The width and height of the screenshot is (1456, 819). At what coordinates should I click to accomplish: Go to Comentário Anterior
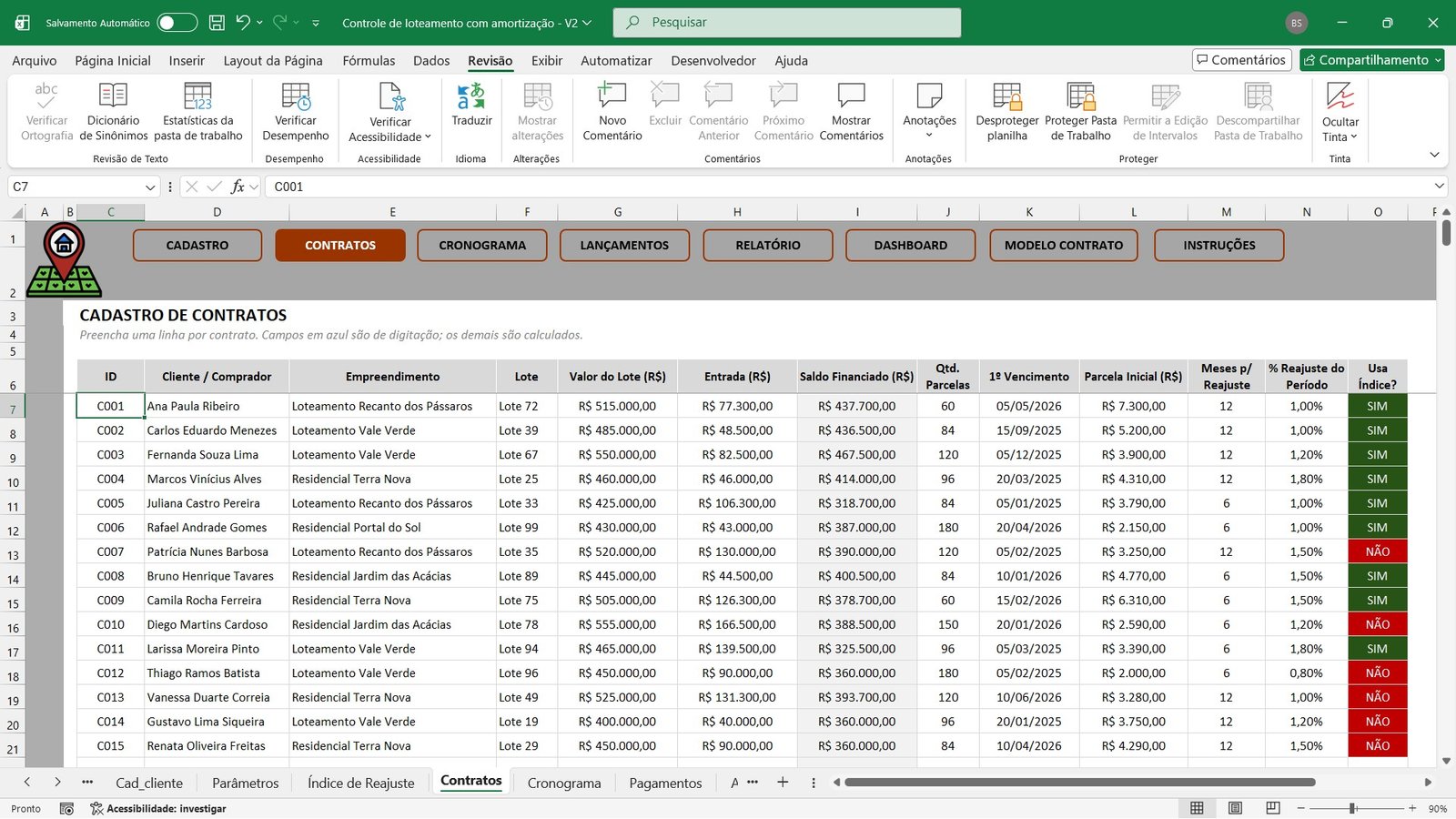tap(719, 112)
